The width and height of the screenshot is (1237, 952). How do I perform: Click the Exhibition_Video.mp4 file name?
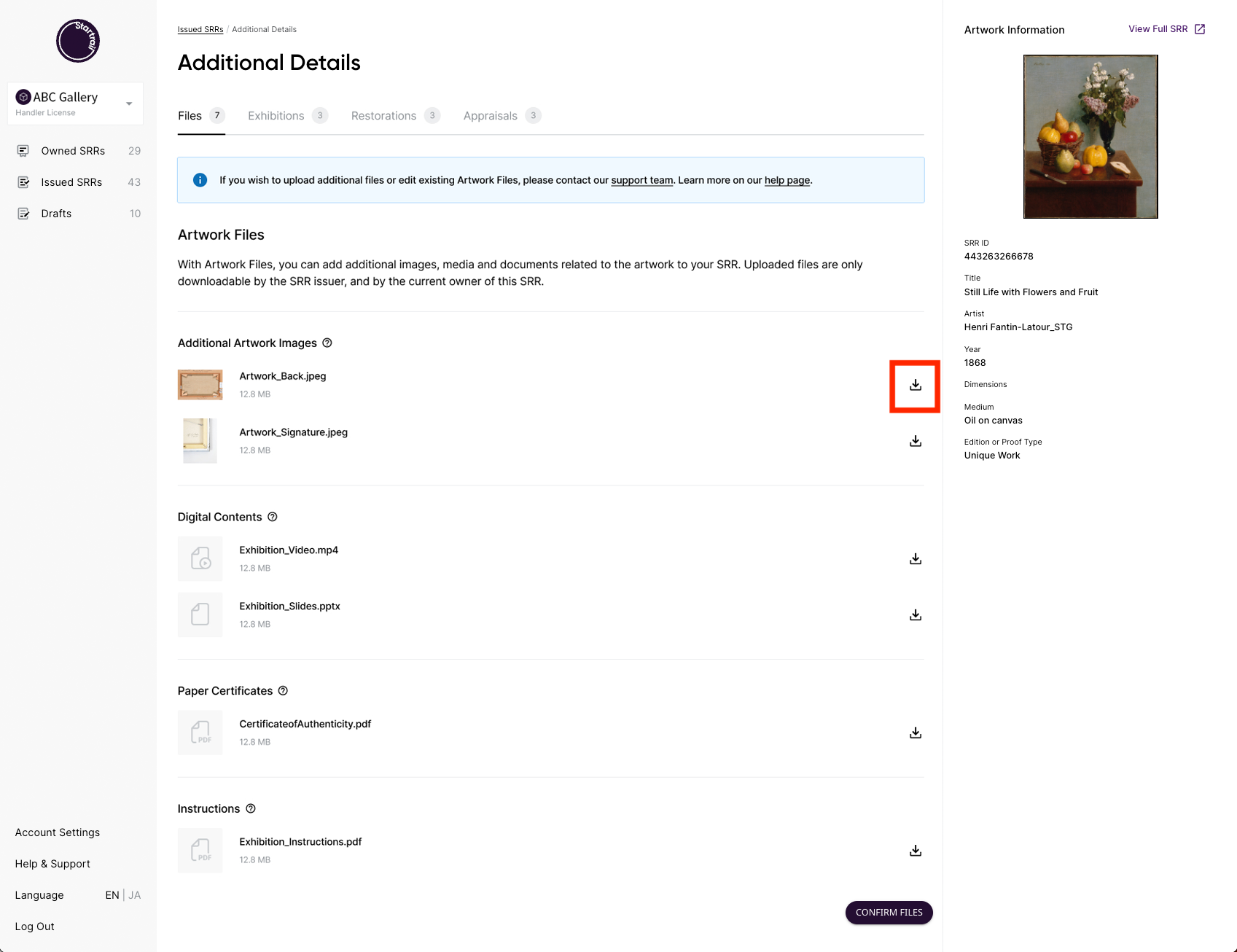(289, 550)
